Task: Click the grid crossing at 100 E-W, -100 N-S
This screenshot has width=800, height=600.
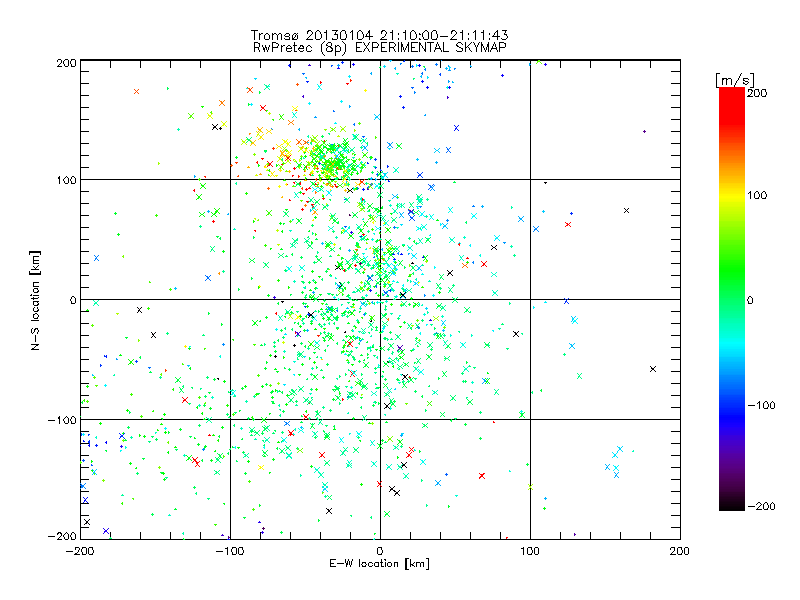Action: tap(530, 419)
